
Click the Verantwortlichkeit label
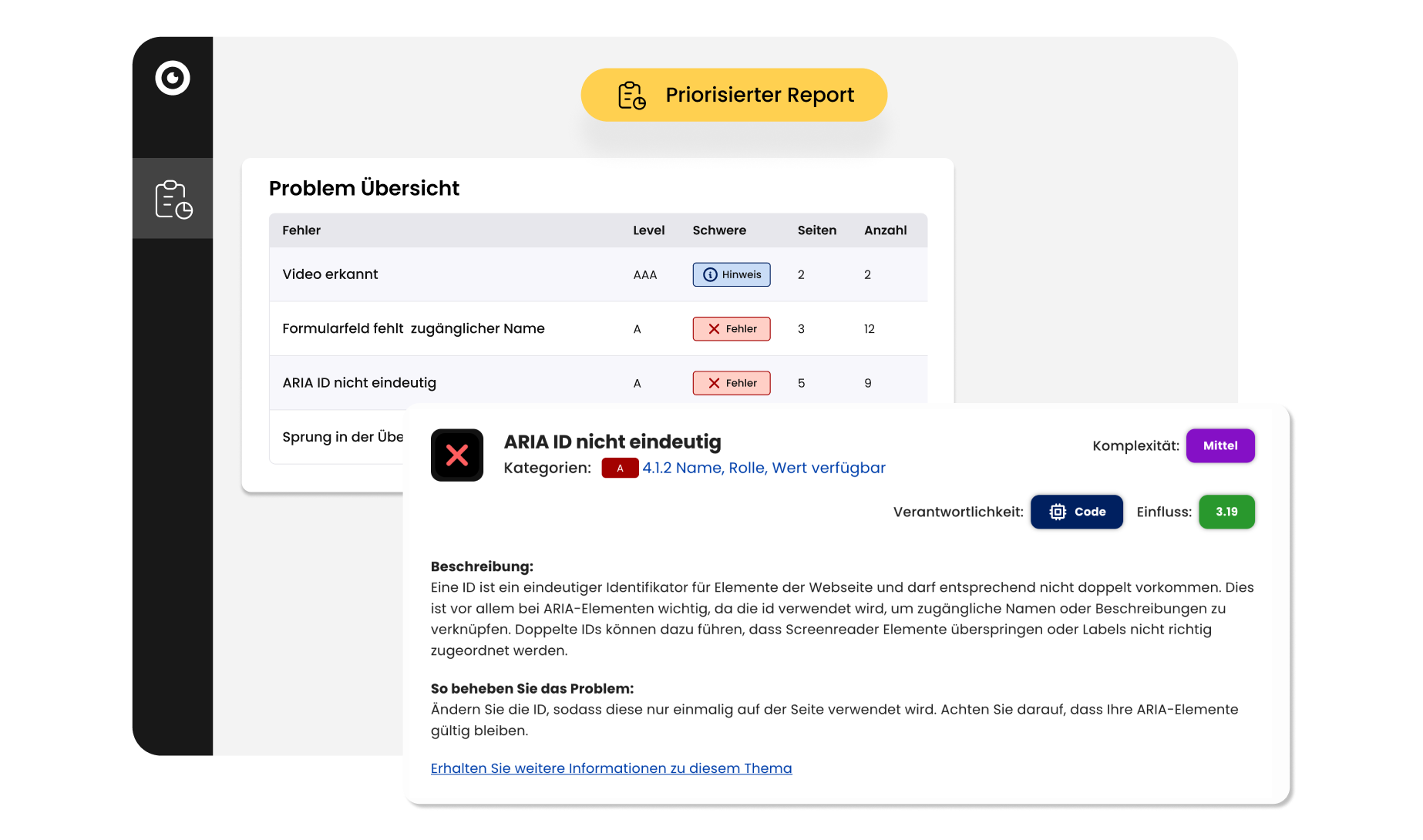(x=958, y=512)
